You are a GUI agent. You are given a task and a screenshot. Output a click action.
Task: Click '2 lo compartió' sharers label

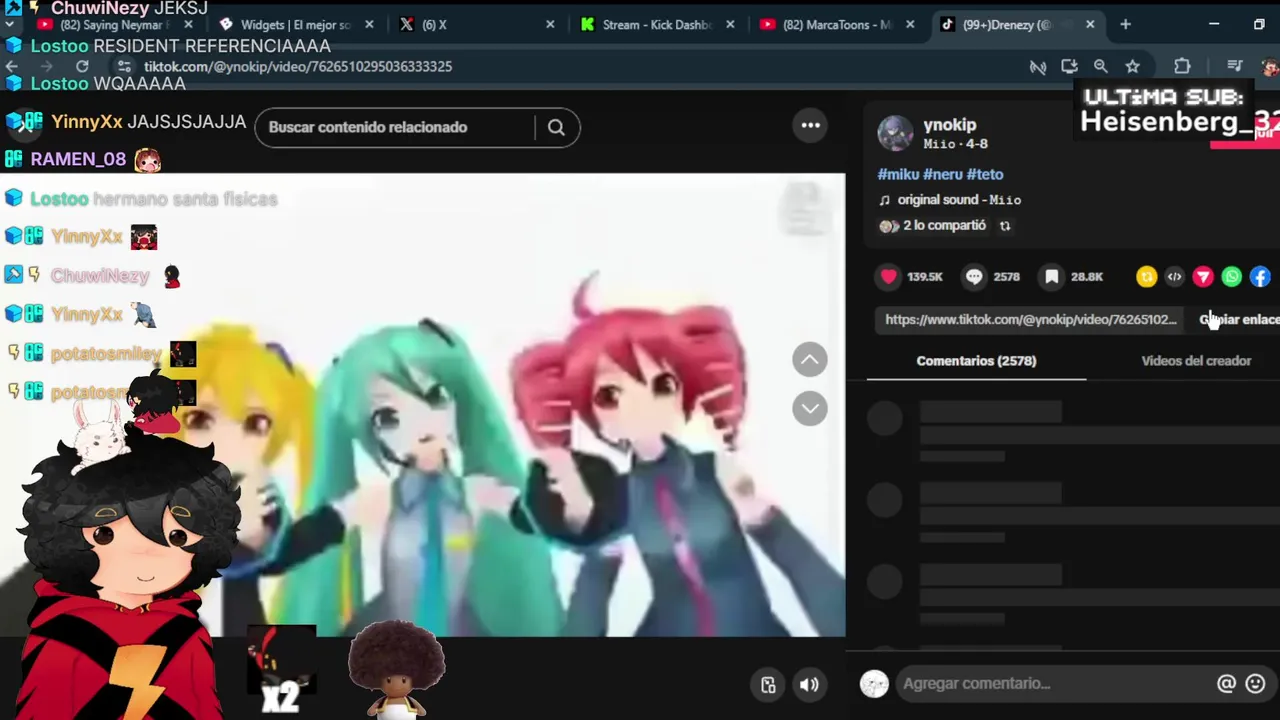[944, 226]
